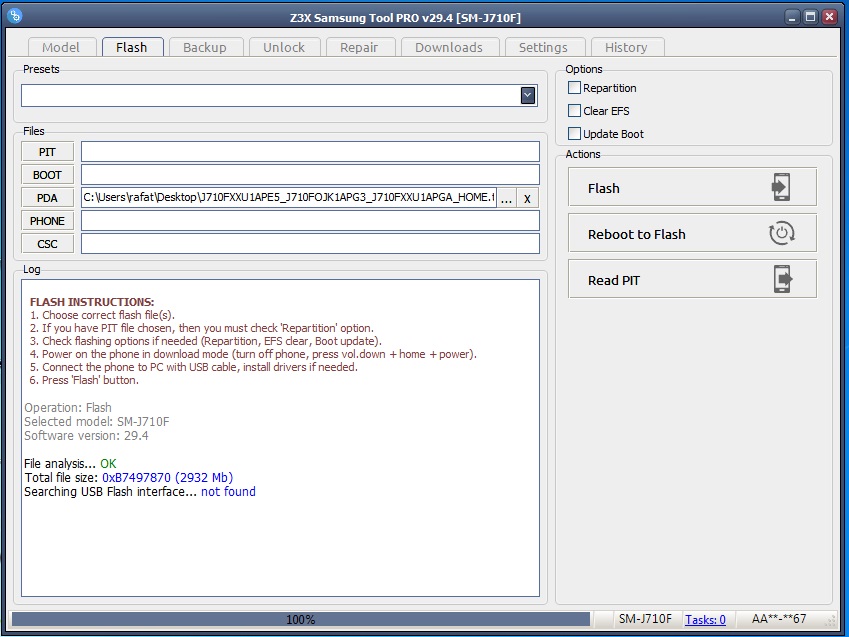The height and width of the screenshot is (637, 849).
Task: Click instruction line about PIT and Repartition
Action: (201, 328)
